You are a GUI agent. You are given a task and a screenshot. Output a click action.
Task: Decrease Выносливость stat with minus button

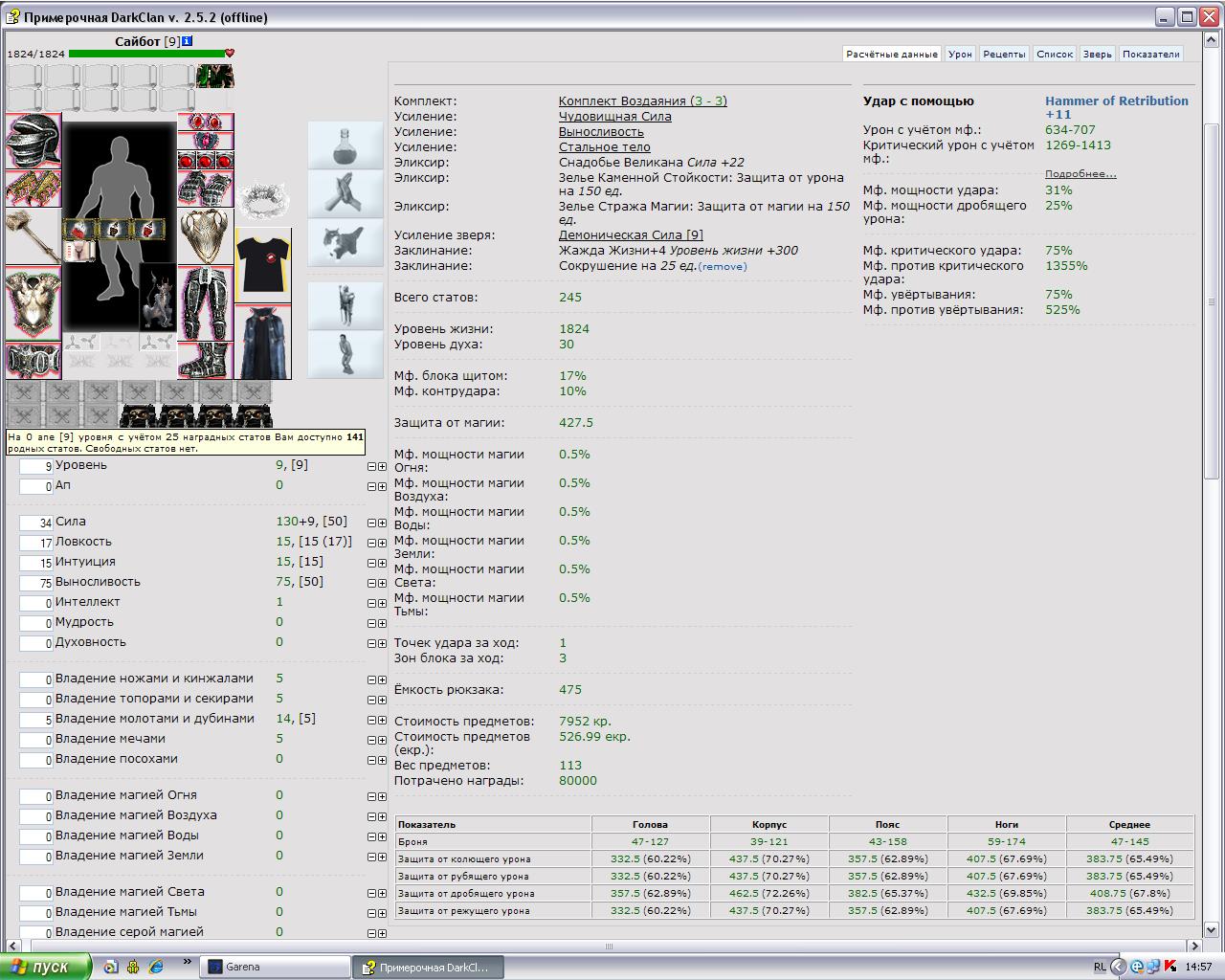click(372, 583)
